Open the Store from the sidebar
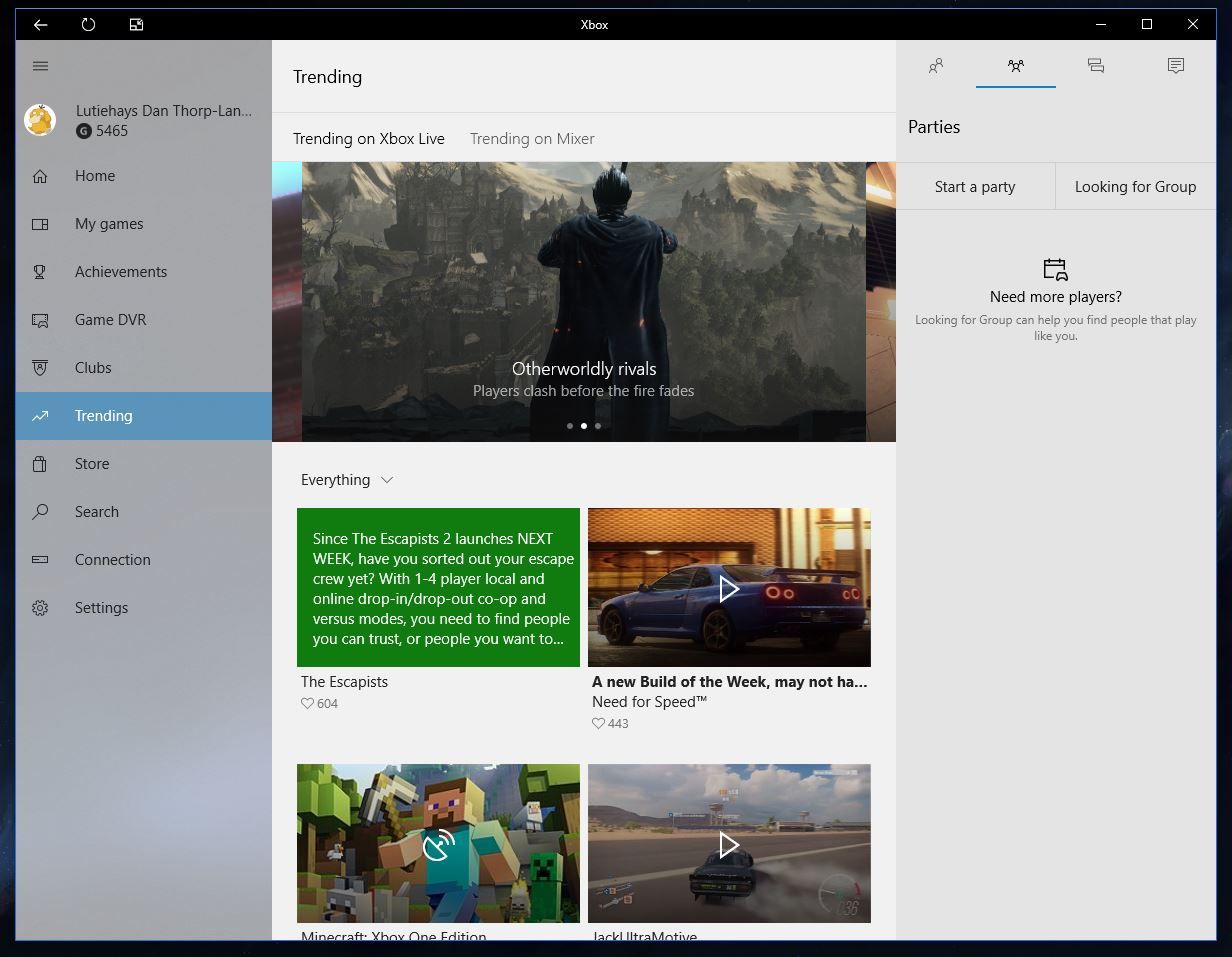Viewport: 1232px width, 957px height. [92, 463]
